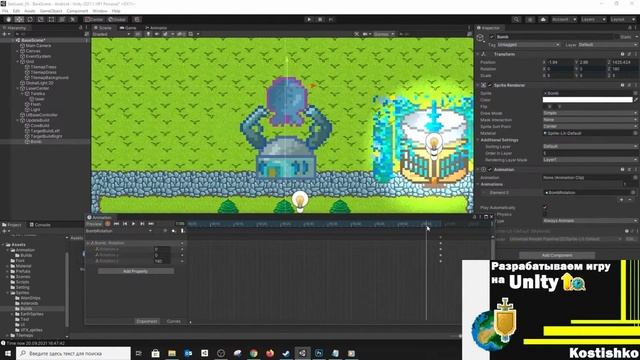640x360 pixels.
Task: Select the Rect tool in the toolbar
Action: [x=51, y=19]
